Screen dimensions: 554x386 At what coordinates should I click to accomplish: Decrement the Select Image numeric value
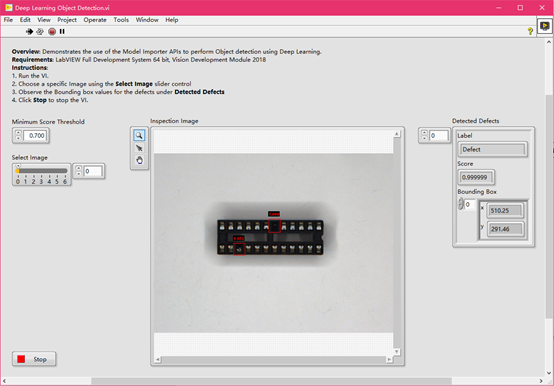coord(78,173)
